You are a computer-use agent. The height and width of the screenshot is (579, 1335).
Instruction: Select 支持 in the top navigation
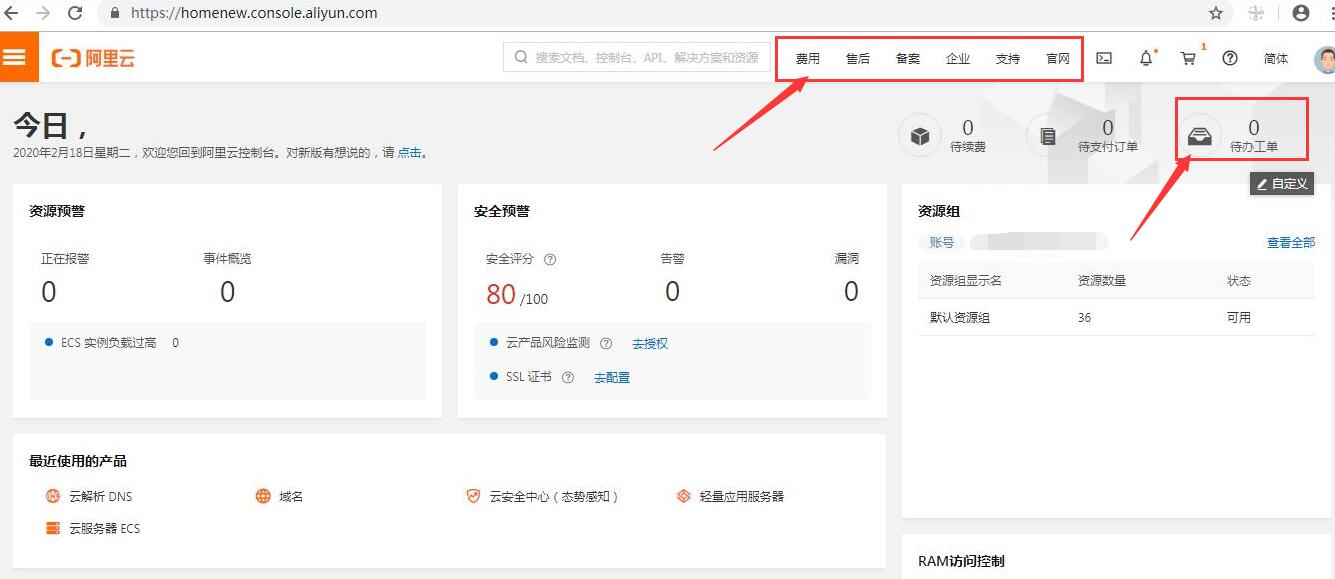click(1007, 59)
